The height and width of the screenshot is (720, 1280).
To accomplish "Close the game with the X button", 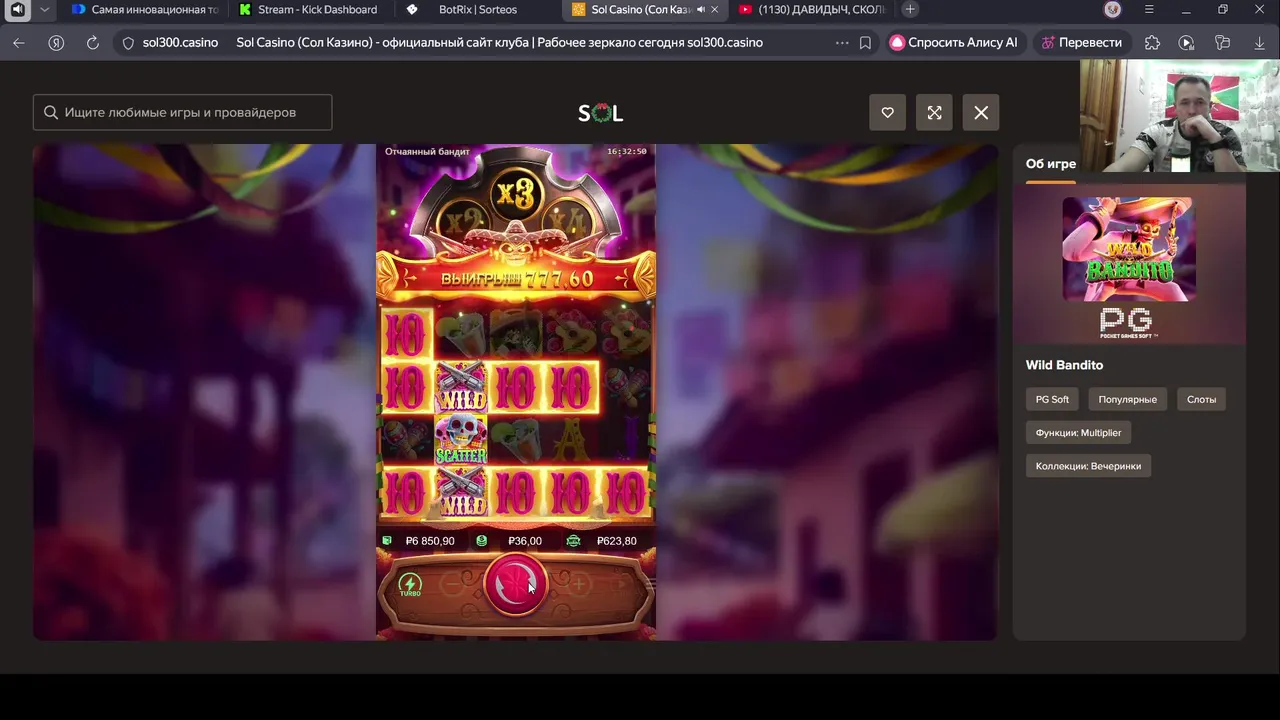I will [x=981, y=113].
